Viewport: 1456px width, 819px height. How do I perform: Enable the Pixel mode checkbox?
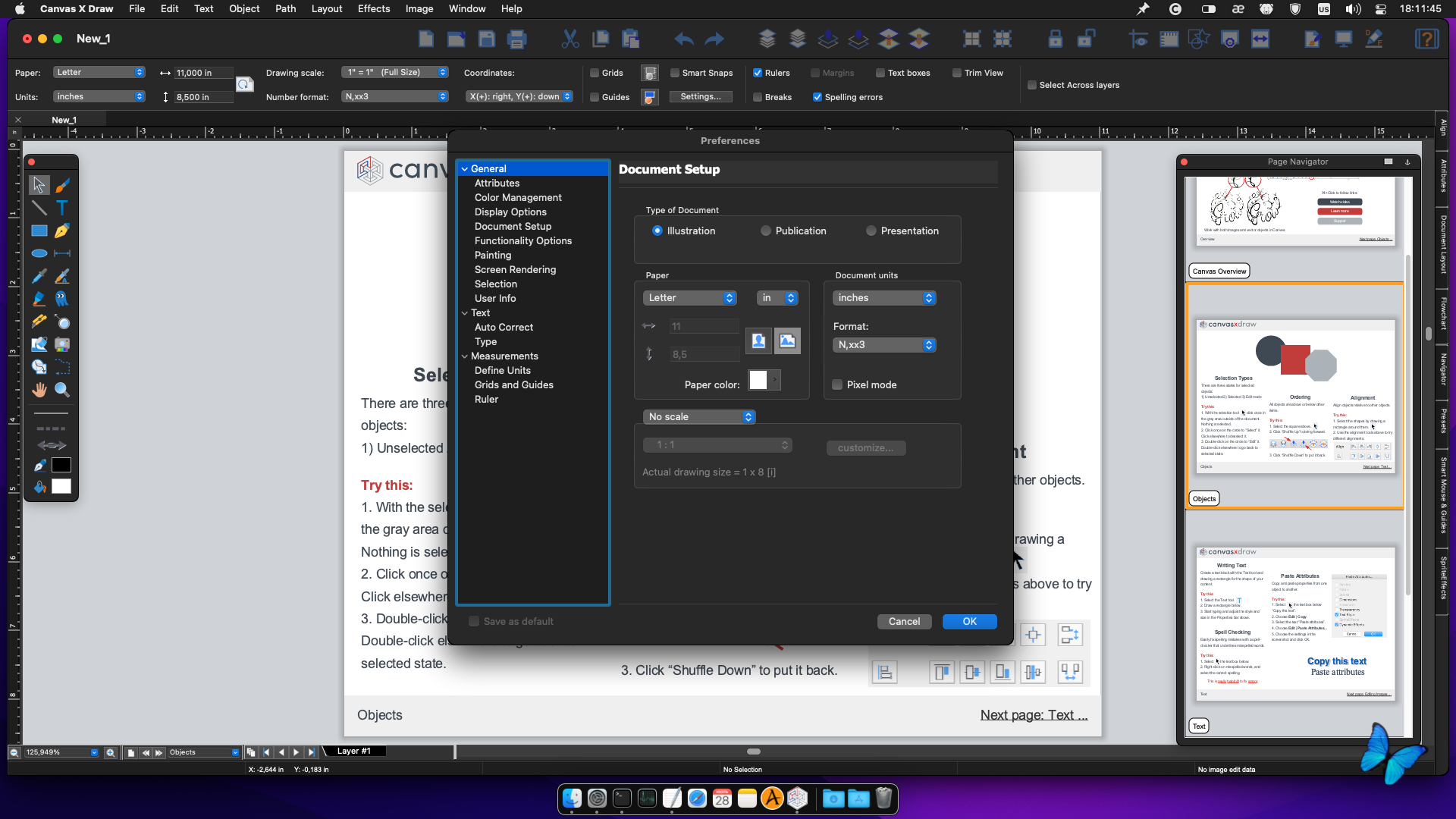point(837,385)
